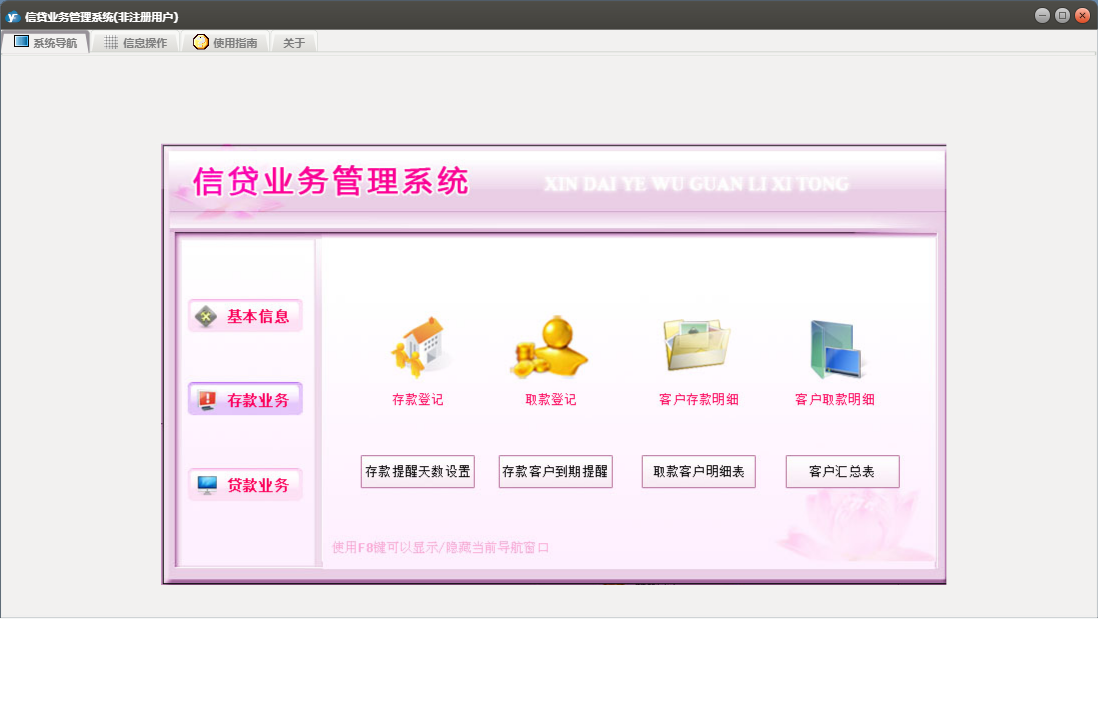Click the 存款登记 text label
Viewport: 1098px width, 713px height.
click(417, 399)
